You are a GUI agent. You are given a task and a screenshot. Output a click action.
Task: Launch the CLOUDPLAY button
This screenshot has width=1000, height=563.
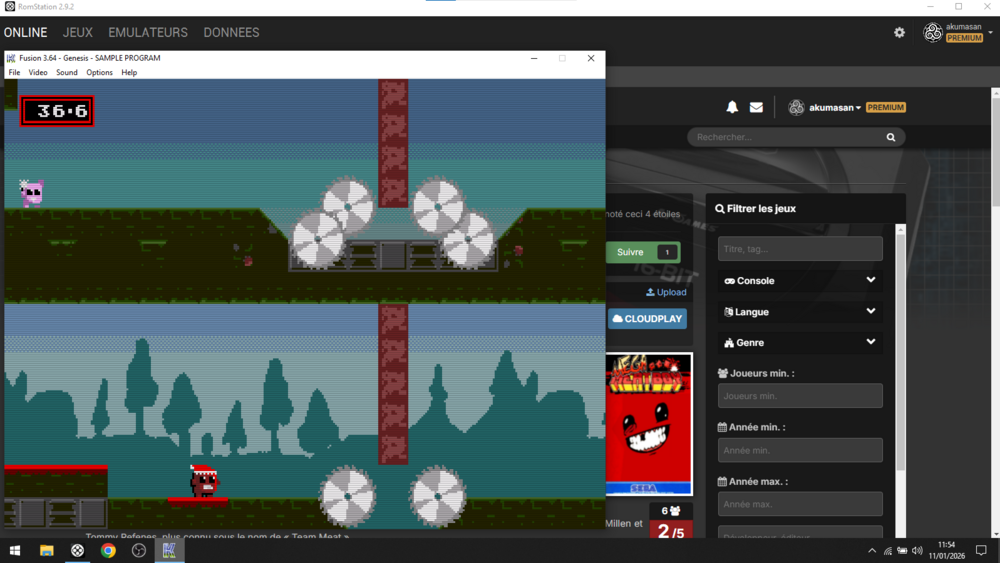click(647, 319)
